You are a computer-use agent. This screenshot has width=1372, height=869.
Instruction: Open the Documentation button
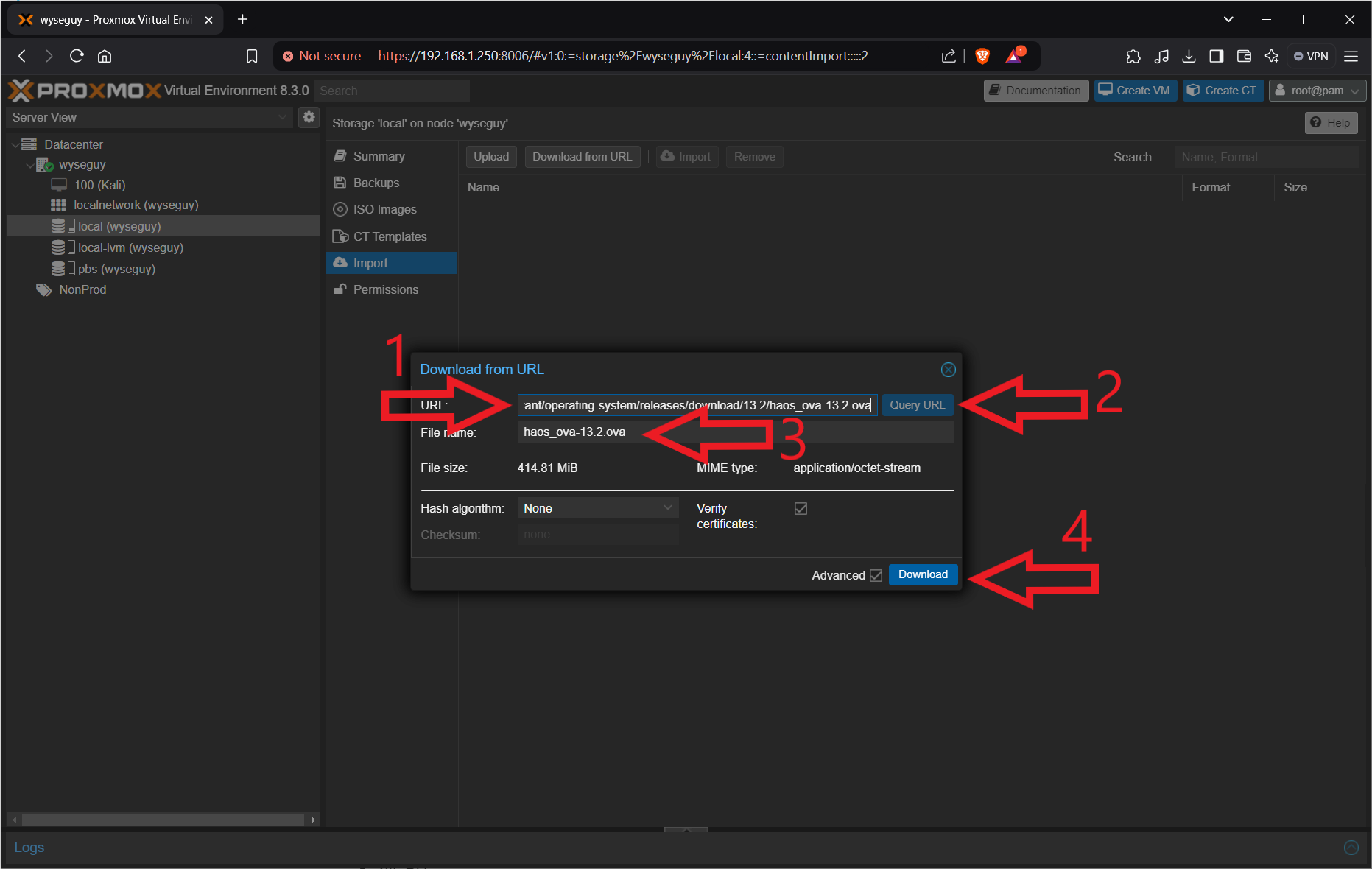coord(1035,91)
